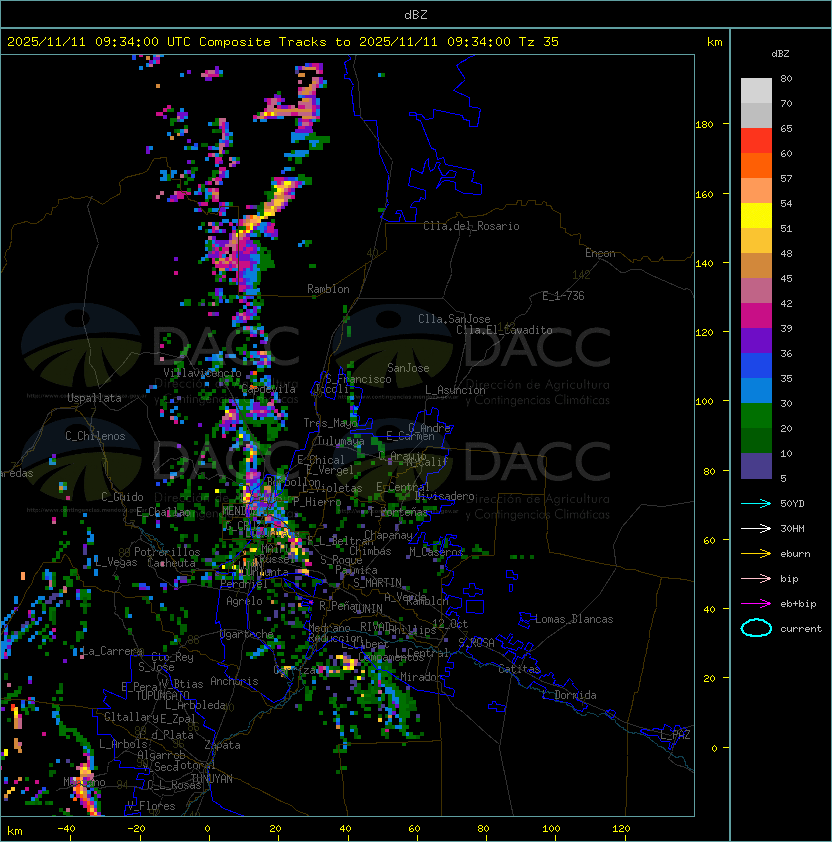Image resolution: width=832 pixels, height=842 pixels.
Task: Click the 'L_Dormida' place label
Action: (x=569, y=695)
